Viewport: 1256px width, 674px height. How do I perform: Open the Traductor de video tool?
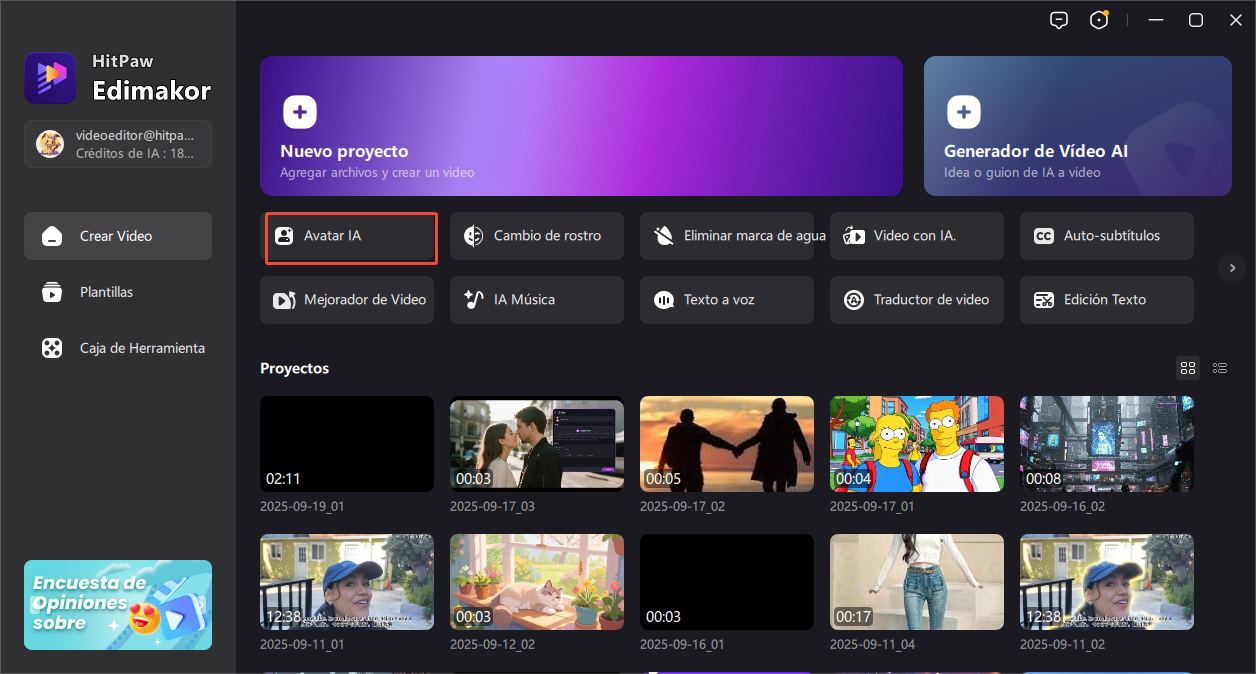click(x=916, y=300)
